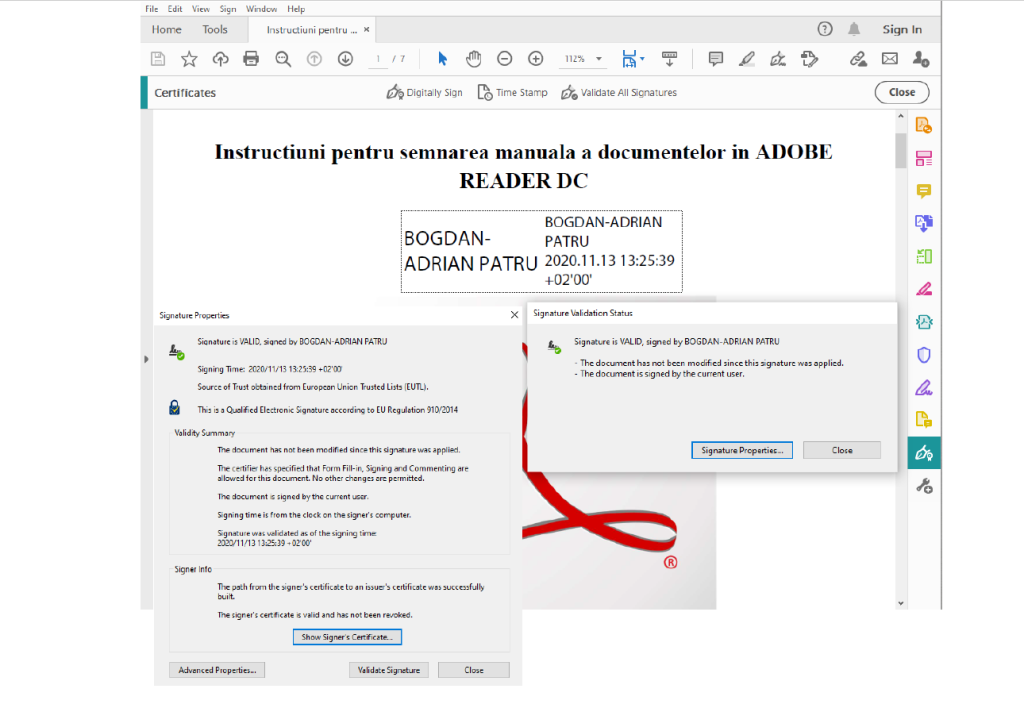Apply a Time Stamp from the Certificates bar

[511, 92]
